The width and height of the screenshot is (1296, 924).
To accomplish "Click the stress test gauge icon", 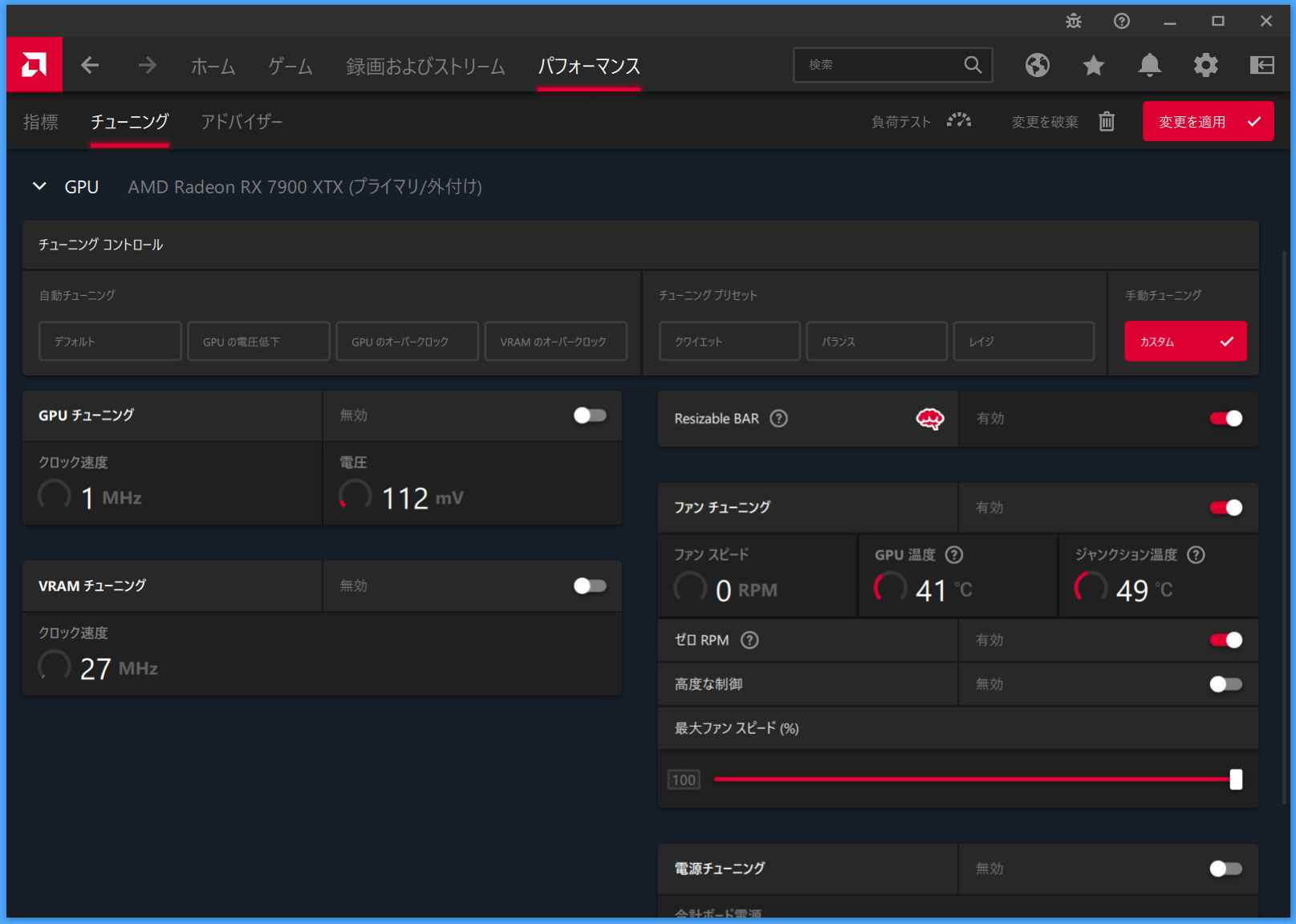I will (x=959, y=121).
